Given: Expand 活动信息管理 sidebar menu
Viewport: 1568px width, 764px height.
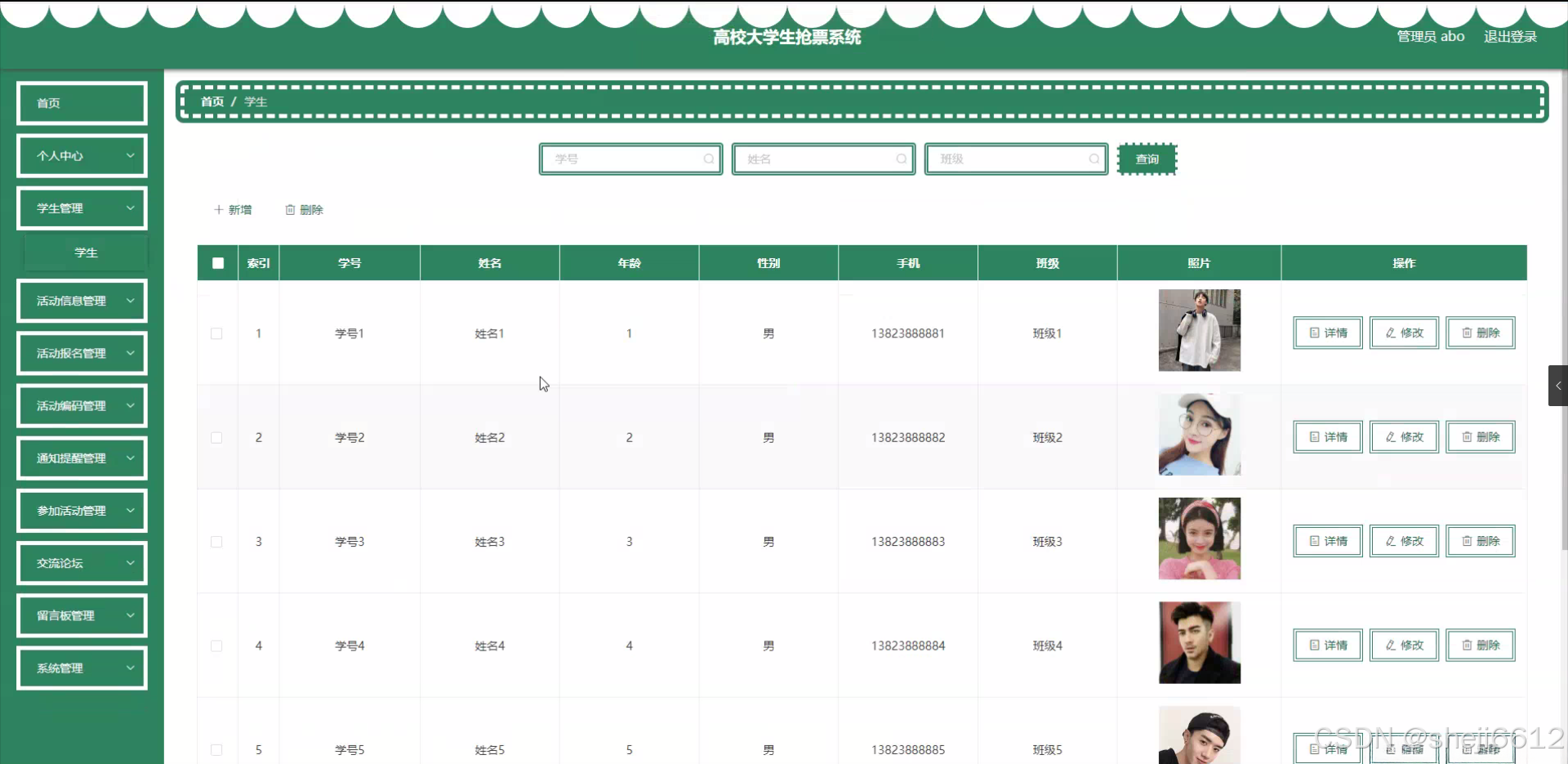Looking at the screenshot, I should point(82,301).
